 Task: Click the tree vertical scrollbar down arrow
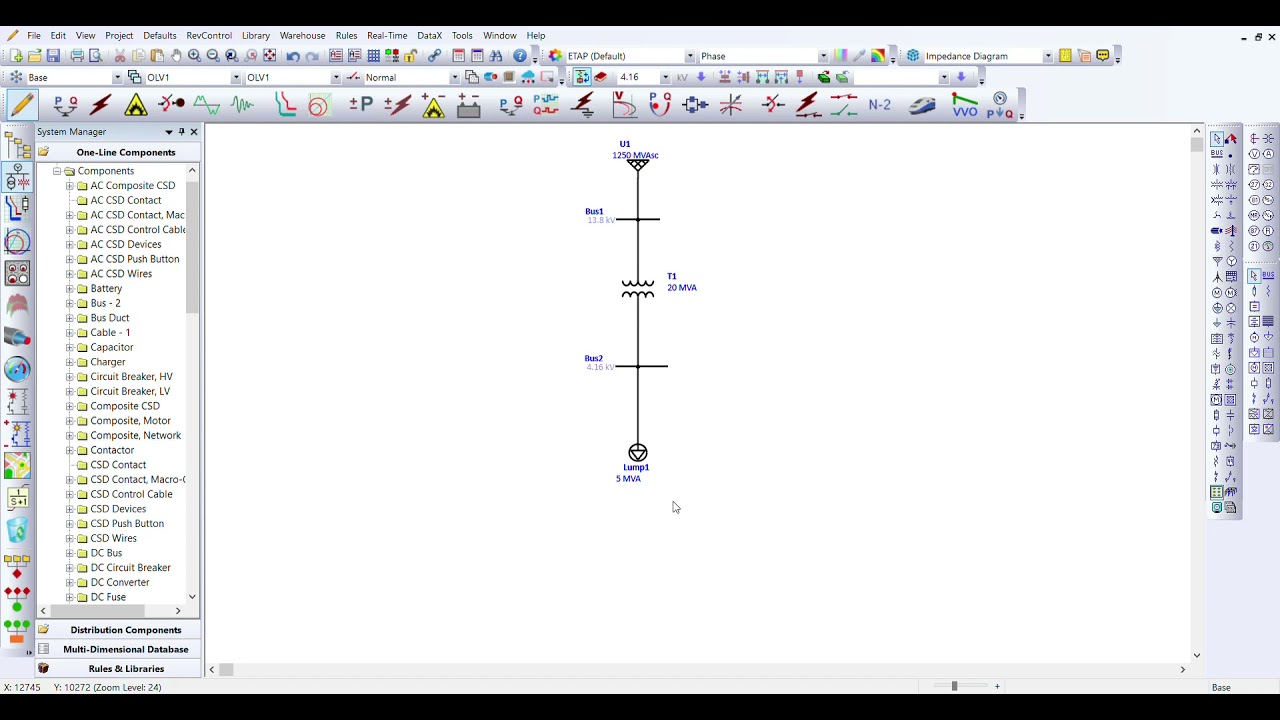tap(192, 597)
